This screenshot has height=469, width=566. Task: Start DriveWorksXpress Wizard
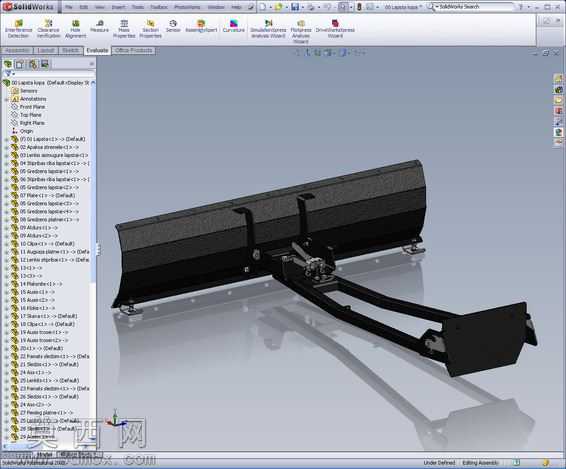click(x=335, y=29)
